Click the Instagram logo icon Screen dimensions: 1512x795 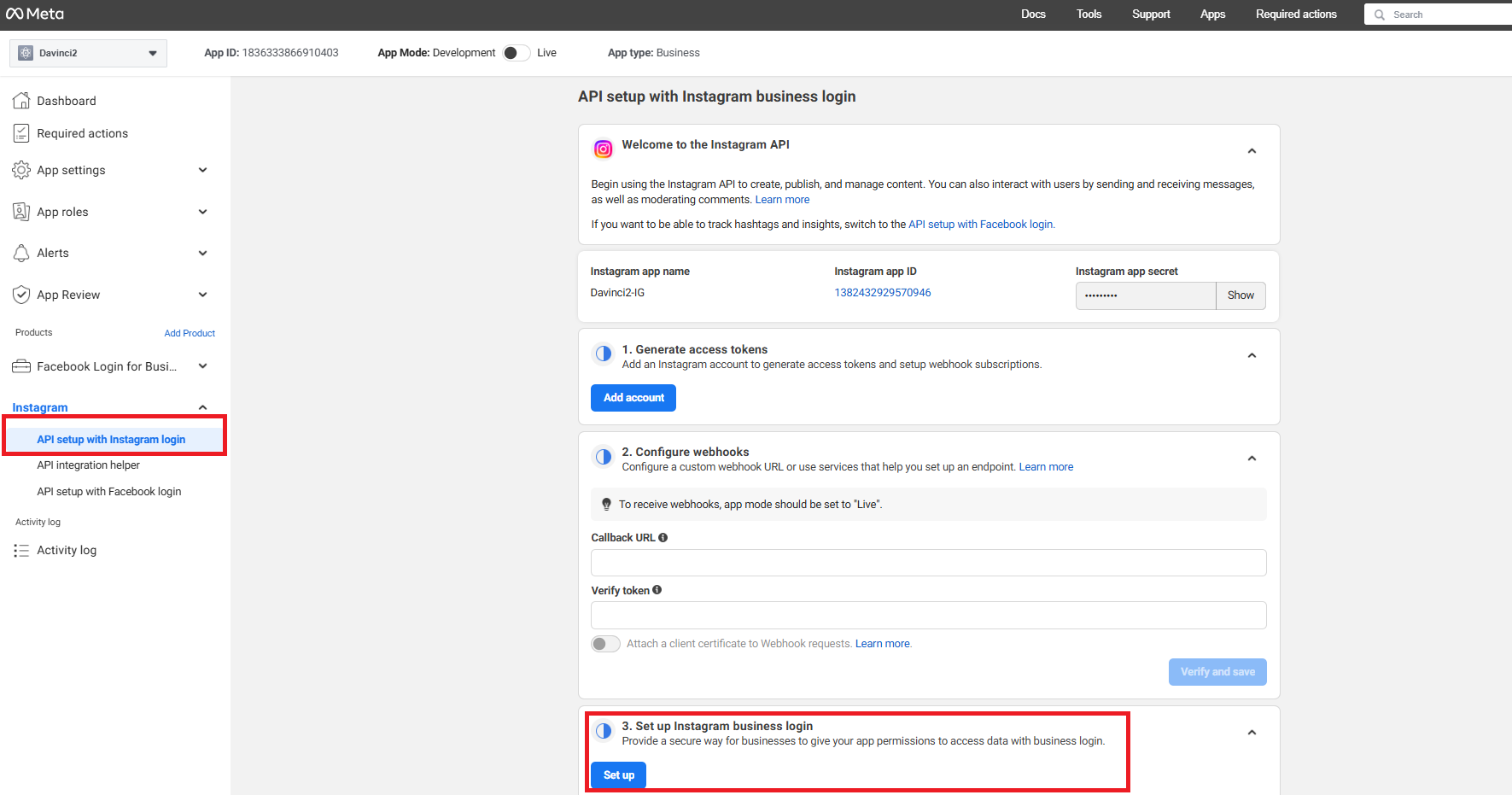point(604,149)
